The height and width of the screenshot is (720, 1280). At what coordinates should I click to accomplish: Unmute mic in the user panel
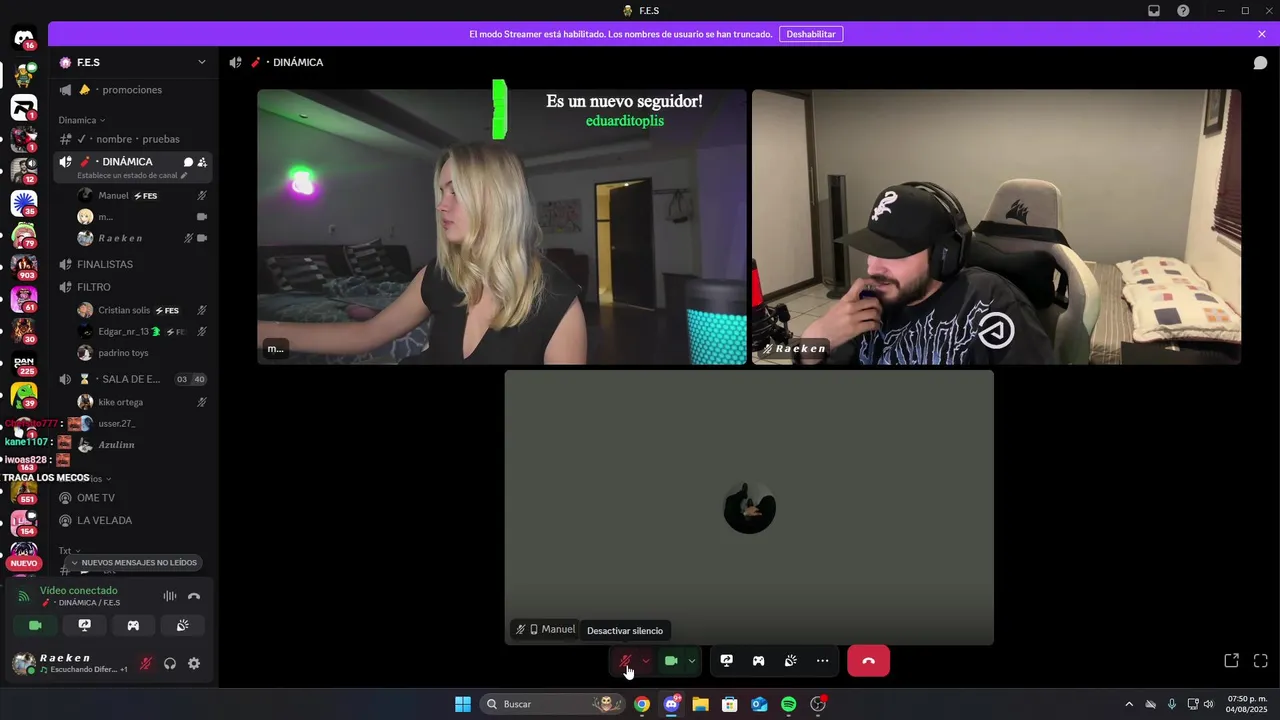[146, 664]
